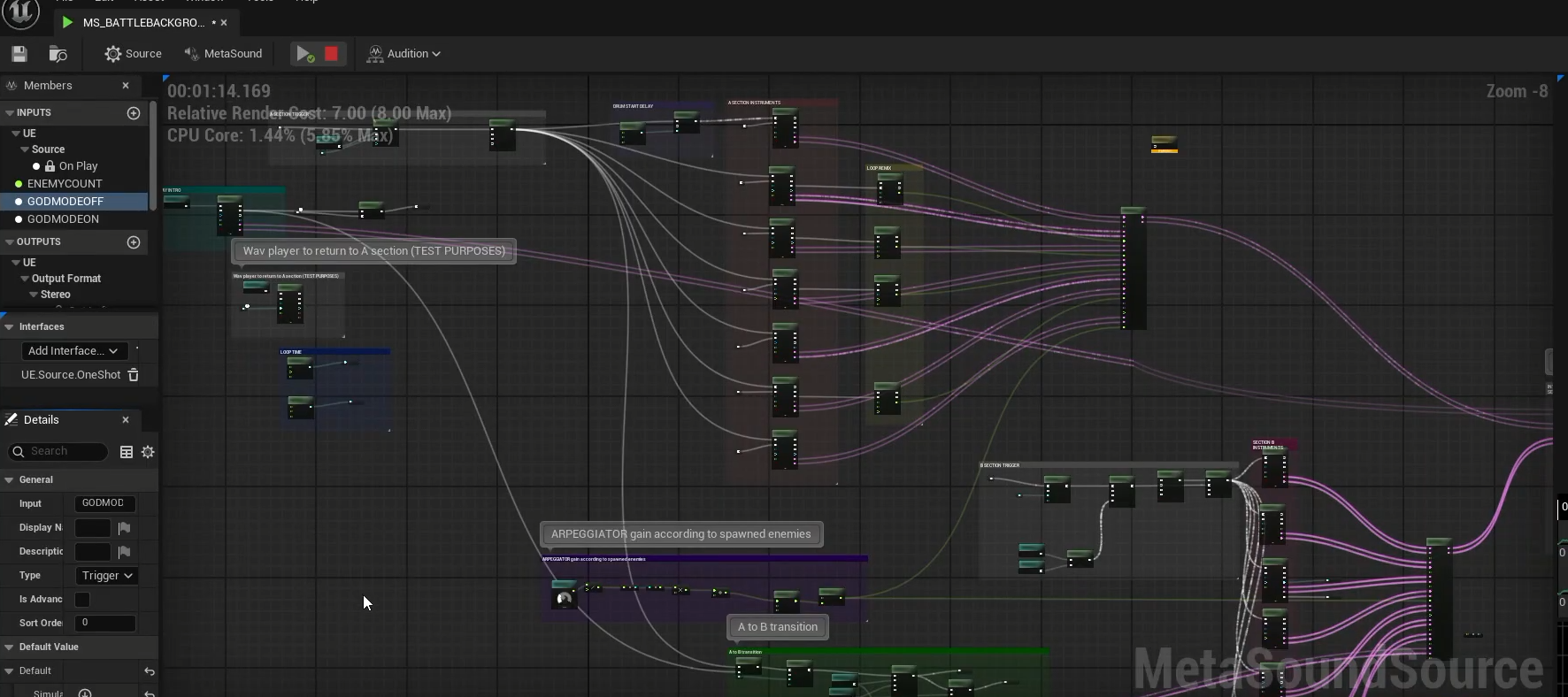Image resolution: width=1568 pixels, height=697 pixels.
Task: Toggle the Is Advanced checkbox
Action: [x=82, y=600]
